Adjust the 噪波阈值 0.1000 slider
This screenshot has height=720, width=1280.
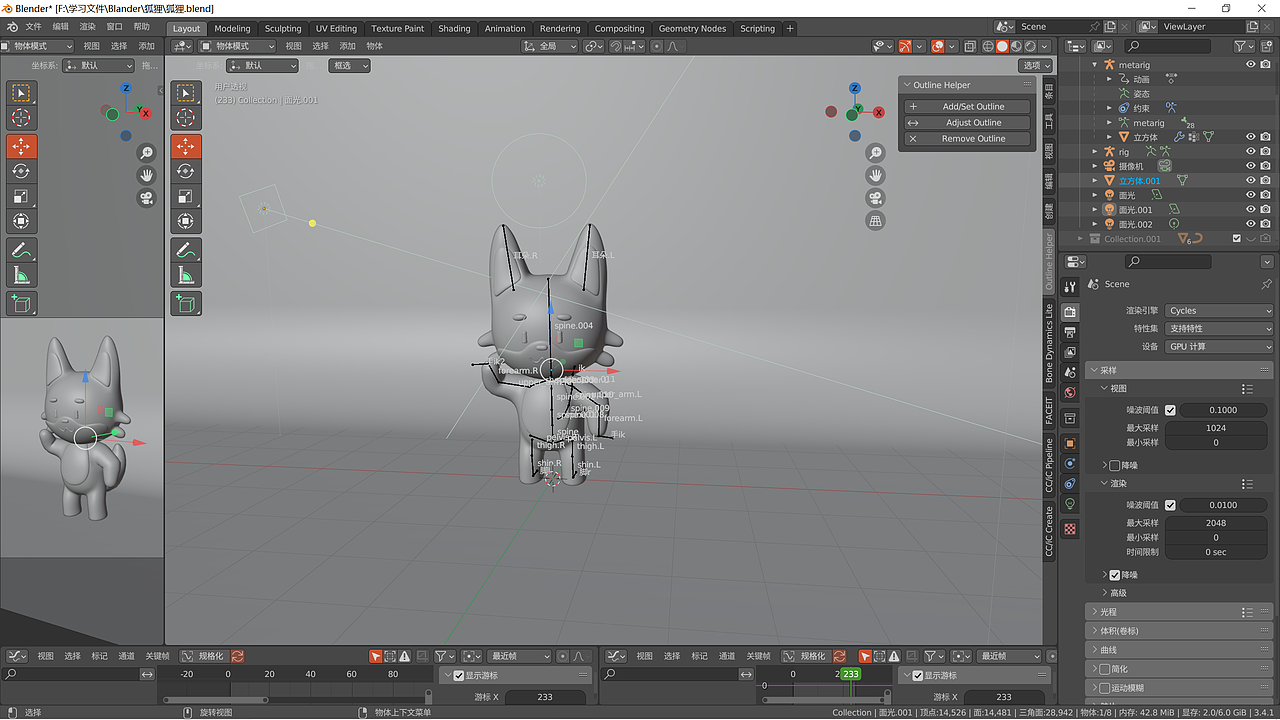(1222, 409)
